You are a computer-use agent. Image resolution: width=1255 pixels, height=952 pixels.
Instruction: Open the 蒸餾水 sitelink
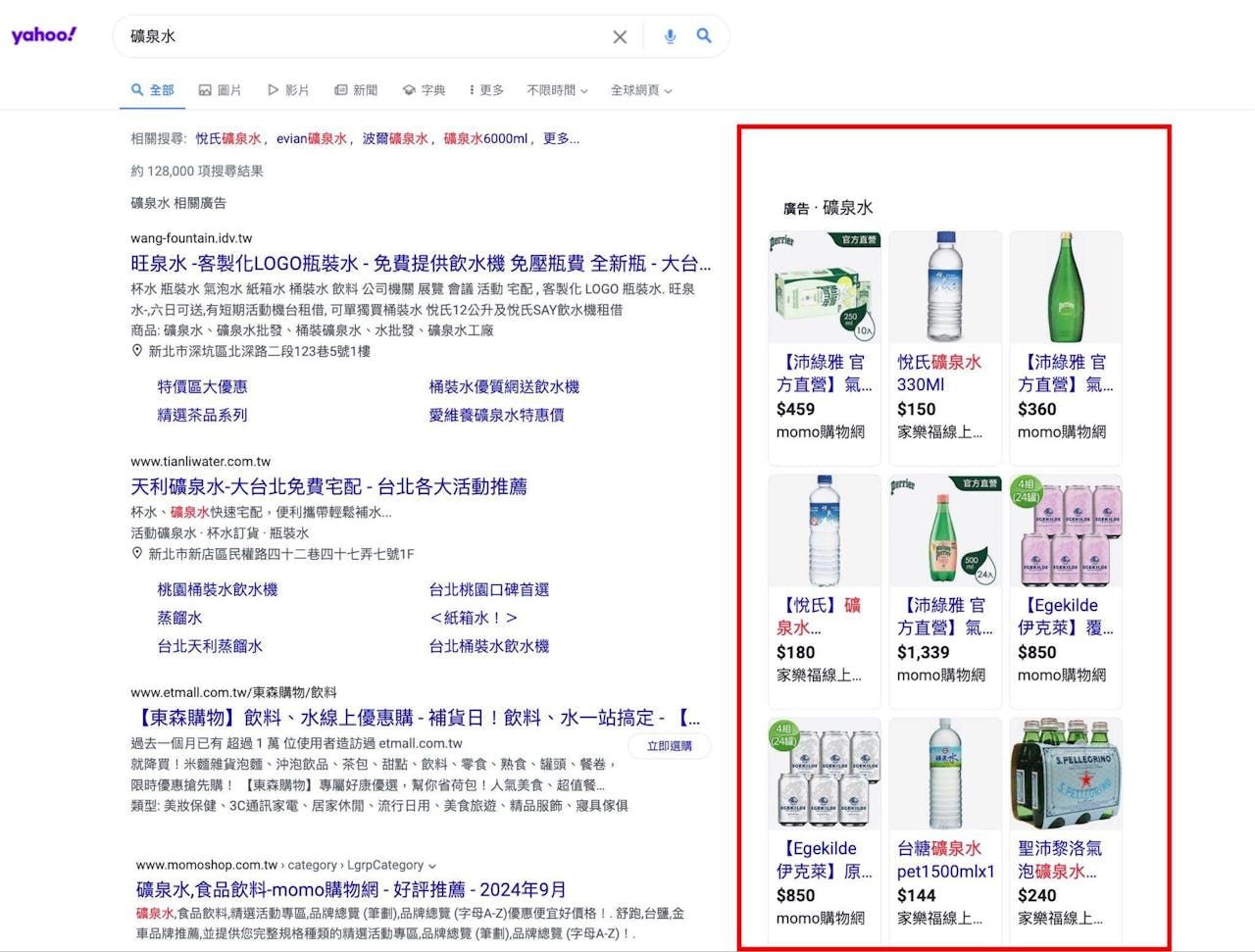(x=179, y=619)
